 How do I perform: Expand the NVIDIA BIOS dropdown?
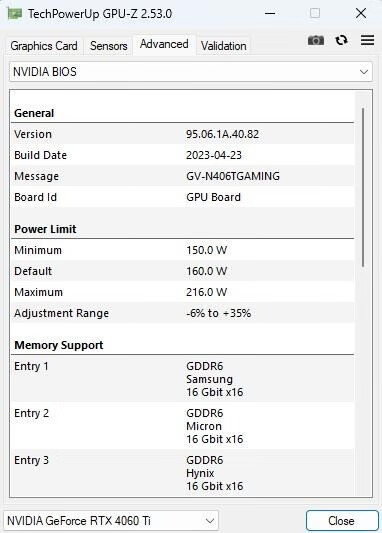191,72
